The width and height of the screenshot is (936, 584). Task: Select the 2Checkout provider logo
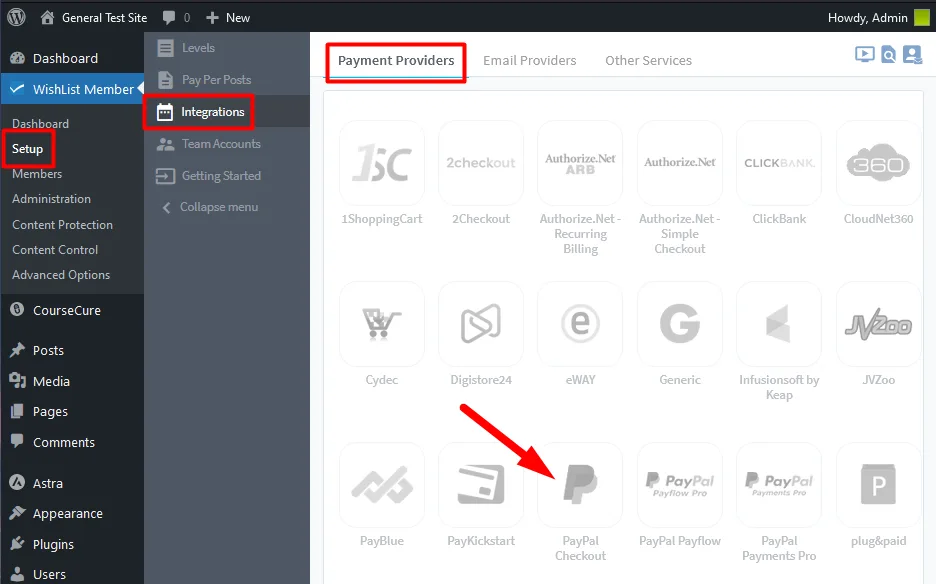pyautogui.click(x=481, y=163)
